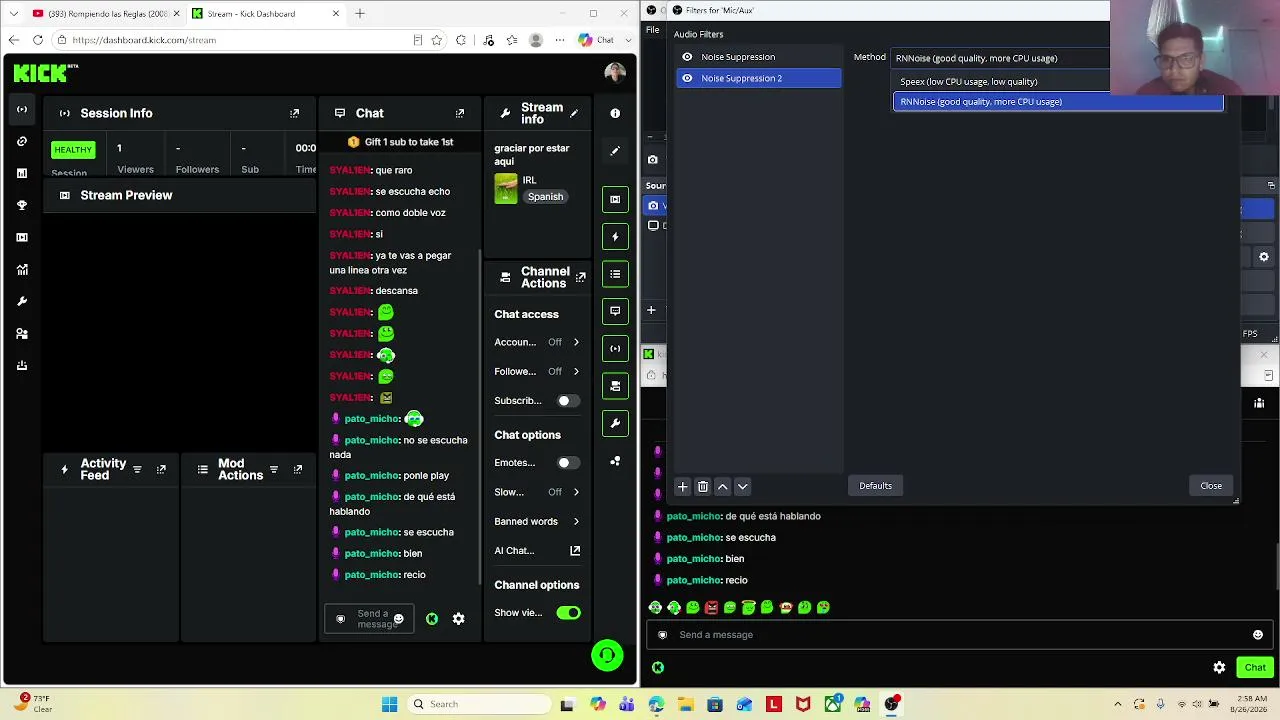Reset filter with the Defaults button
This screenshot has width=1280, height=720.
coord(875,486)
